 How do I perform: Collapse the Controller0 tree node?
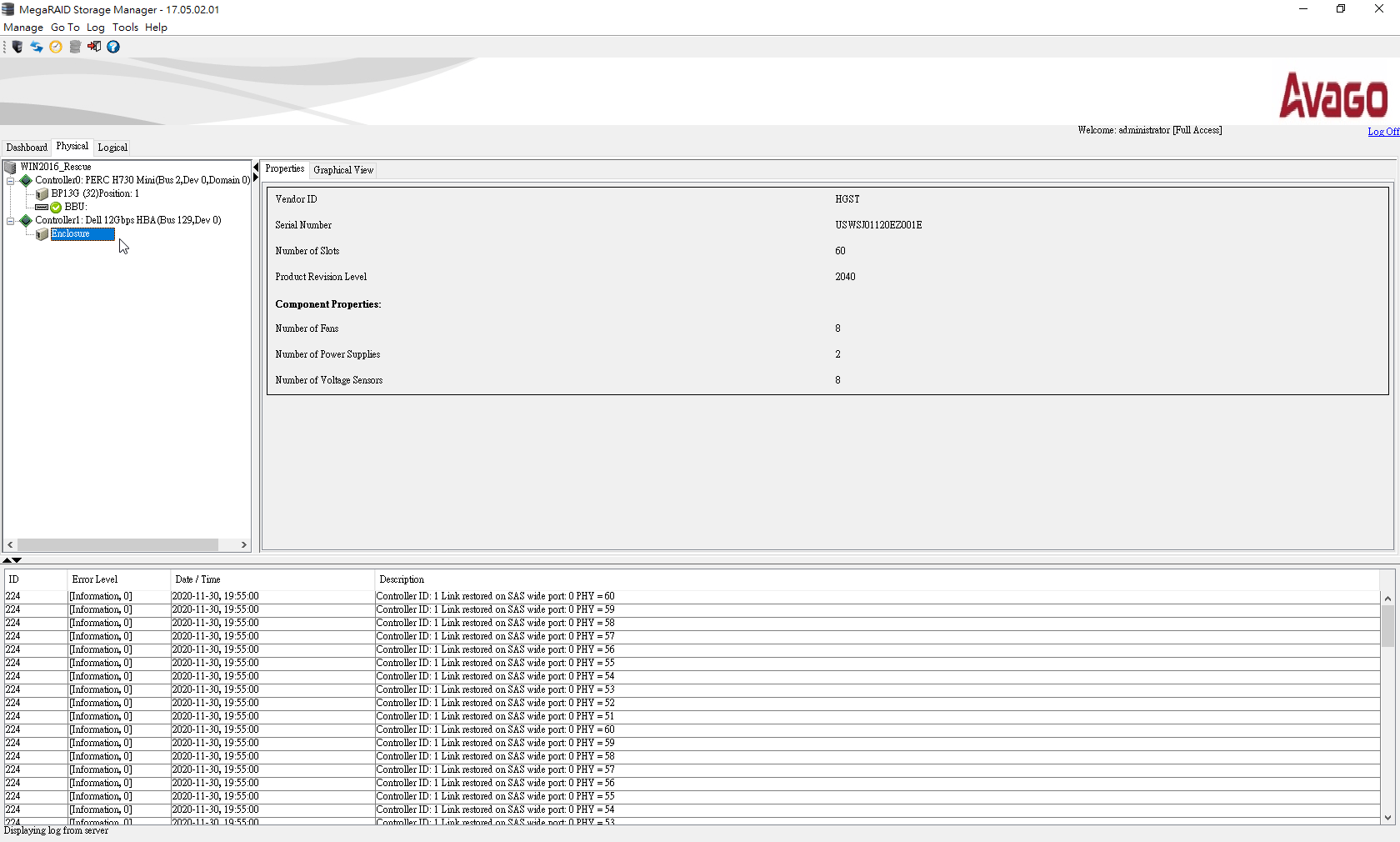coord(10,180)
